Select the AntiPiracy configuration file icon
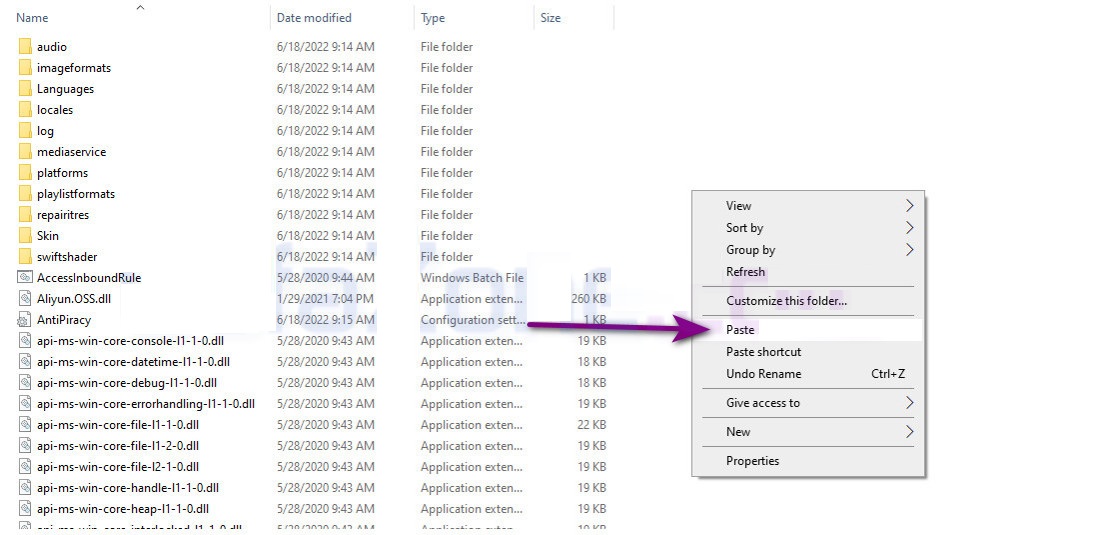Image resolution: width=1115 pixels, height=535 pixels. [x=25, y=319]
